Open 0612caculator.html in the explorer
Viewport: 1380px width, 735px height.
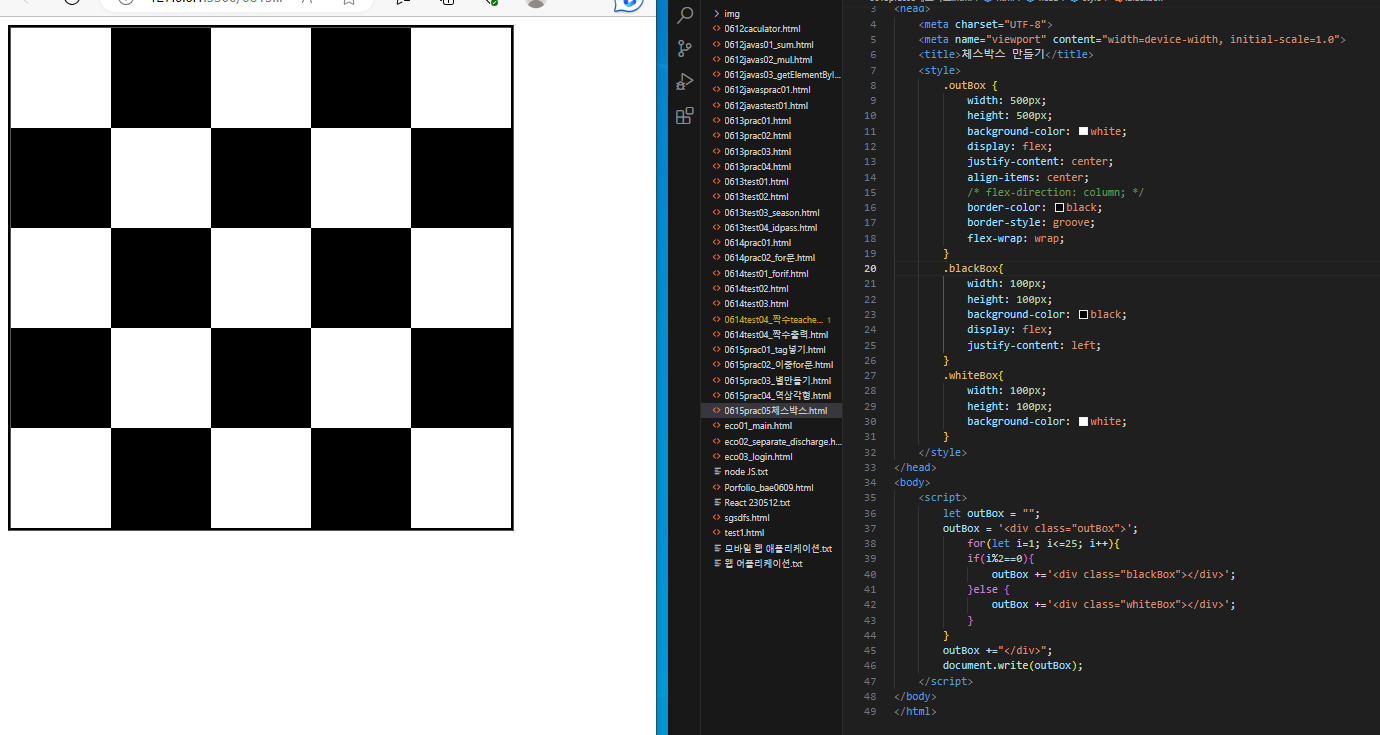pos(761,29)
